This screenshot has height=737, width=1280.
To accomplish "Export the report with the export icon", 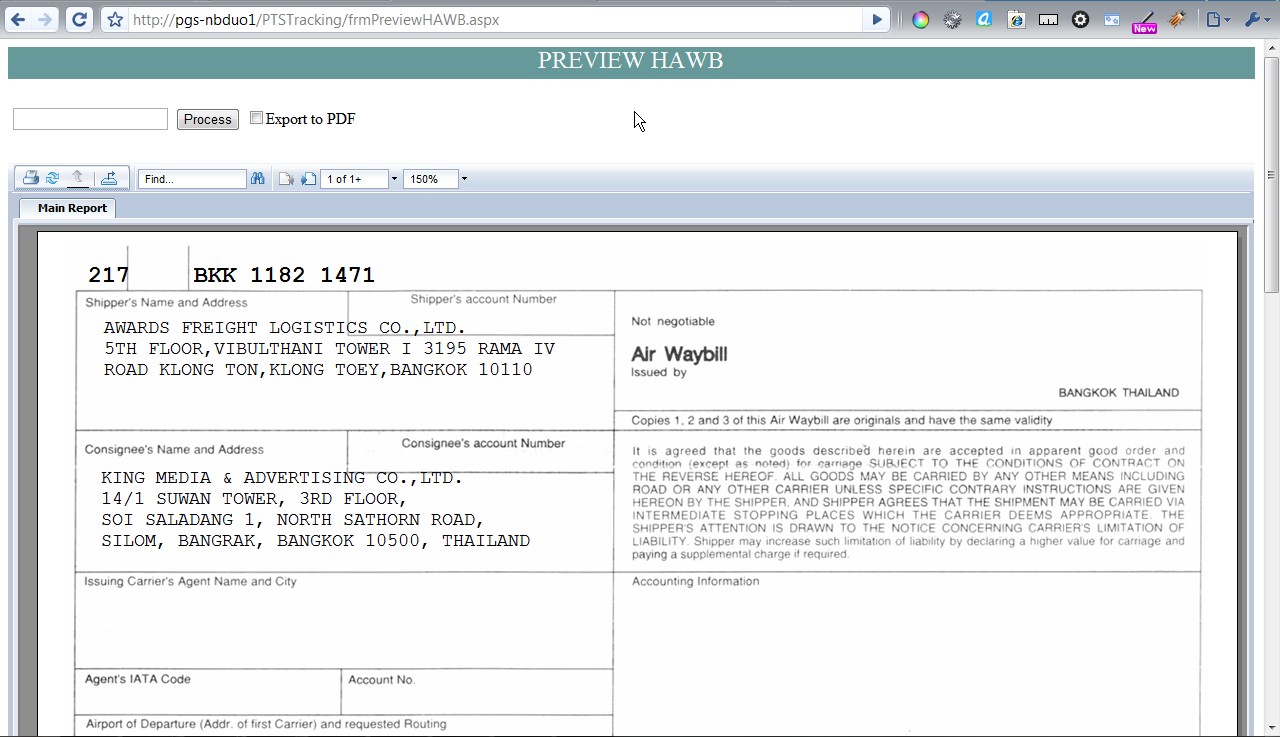I will coord(109,178).
